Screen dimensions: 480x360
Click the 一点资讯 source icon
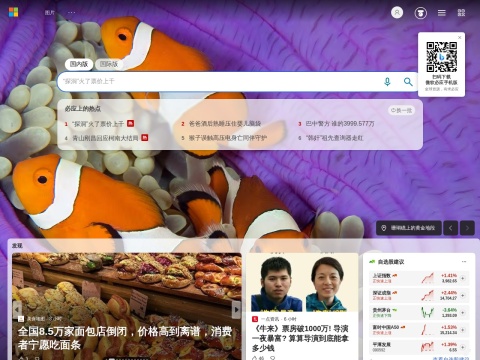pos(255,319)
